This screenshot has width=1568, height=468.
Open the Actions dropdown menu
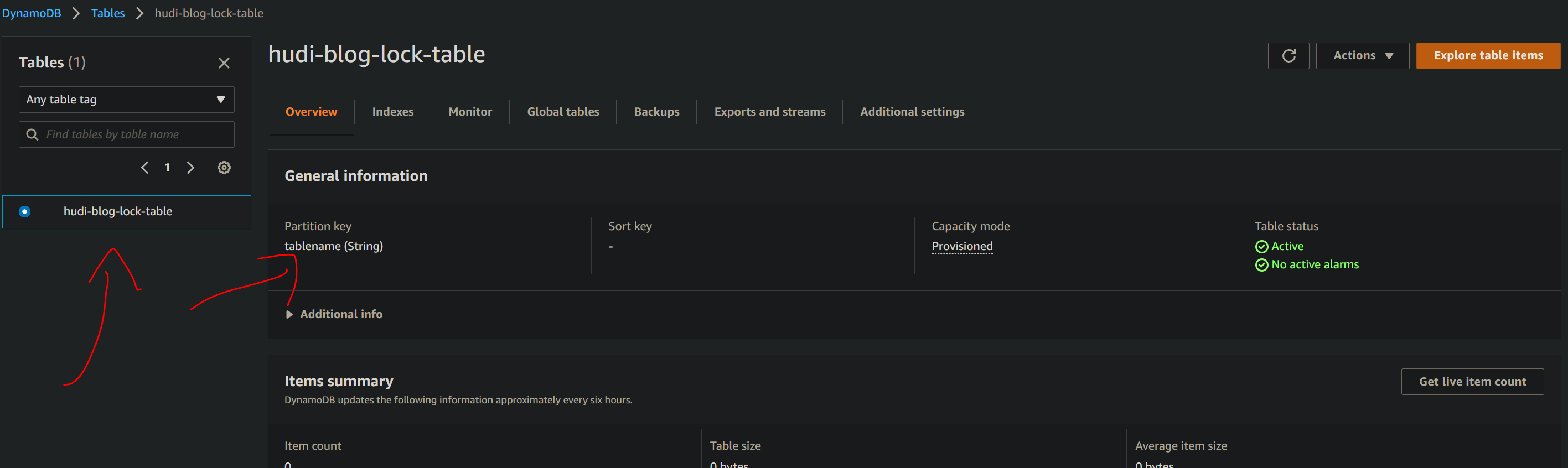tap(1362, 55)
